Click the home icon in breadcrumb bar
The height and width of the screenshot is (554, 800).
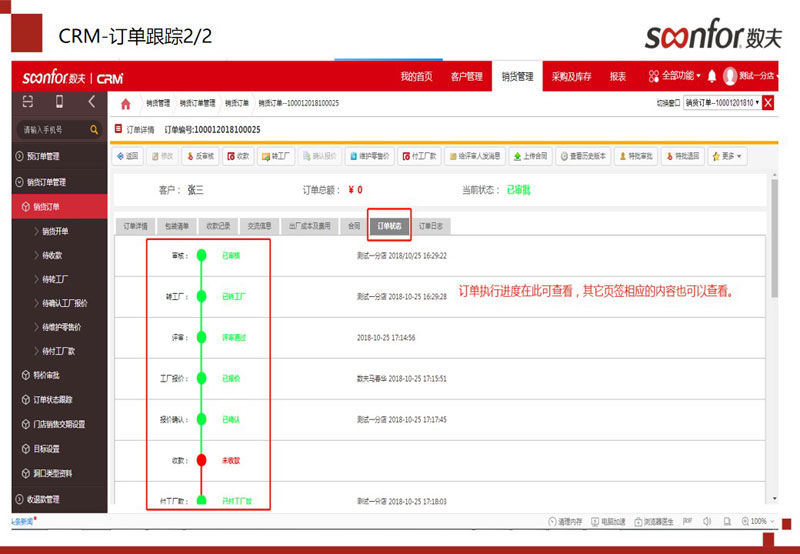125,103
